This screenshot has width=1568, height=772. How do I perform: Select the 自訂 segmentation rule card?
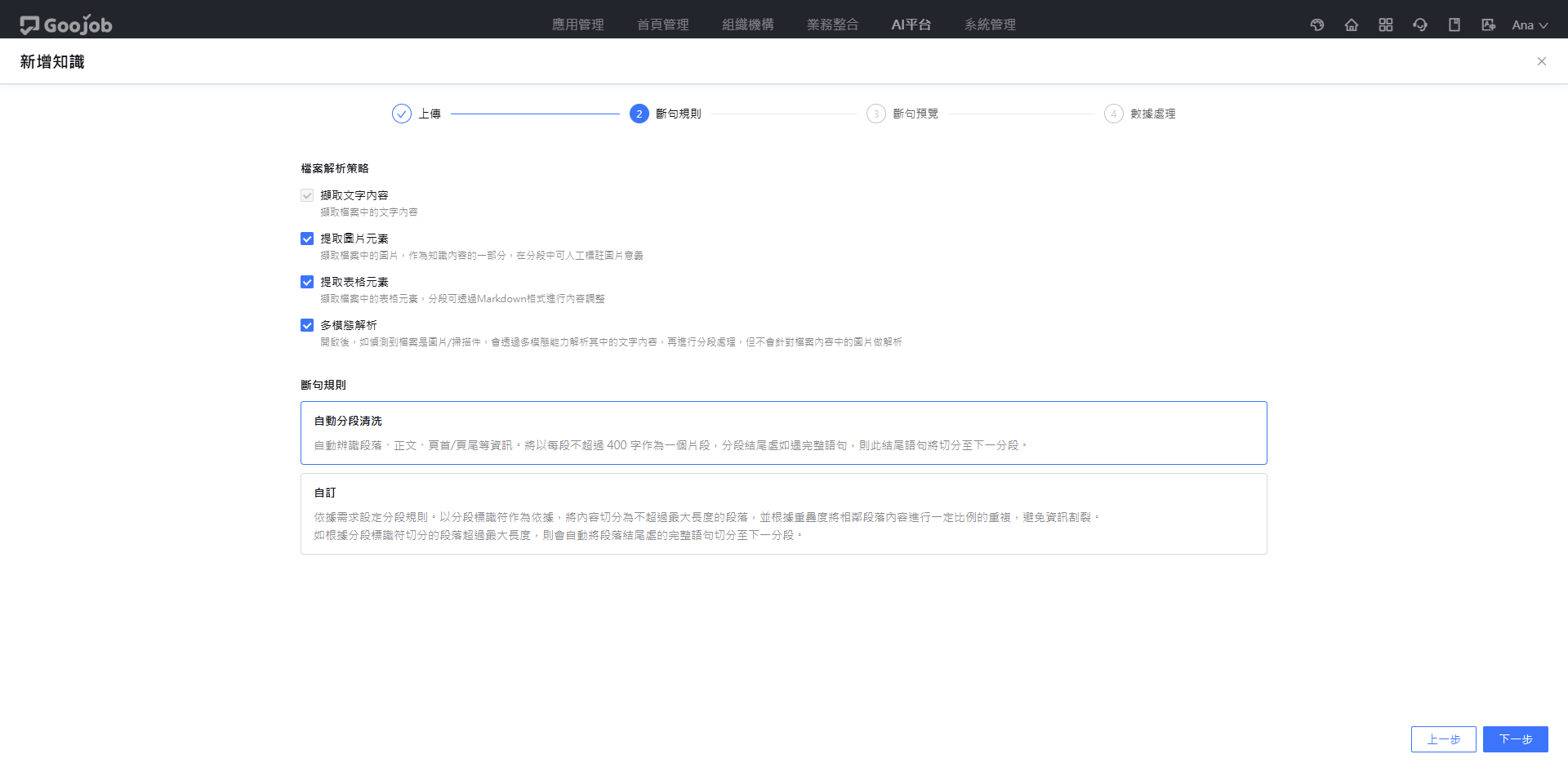(x=784, y=514)
